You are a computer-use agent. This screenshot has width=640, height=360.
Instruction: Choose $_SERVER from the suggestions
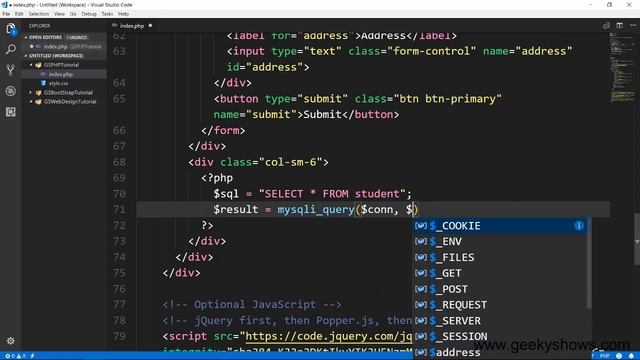click(500, 321)
